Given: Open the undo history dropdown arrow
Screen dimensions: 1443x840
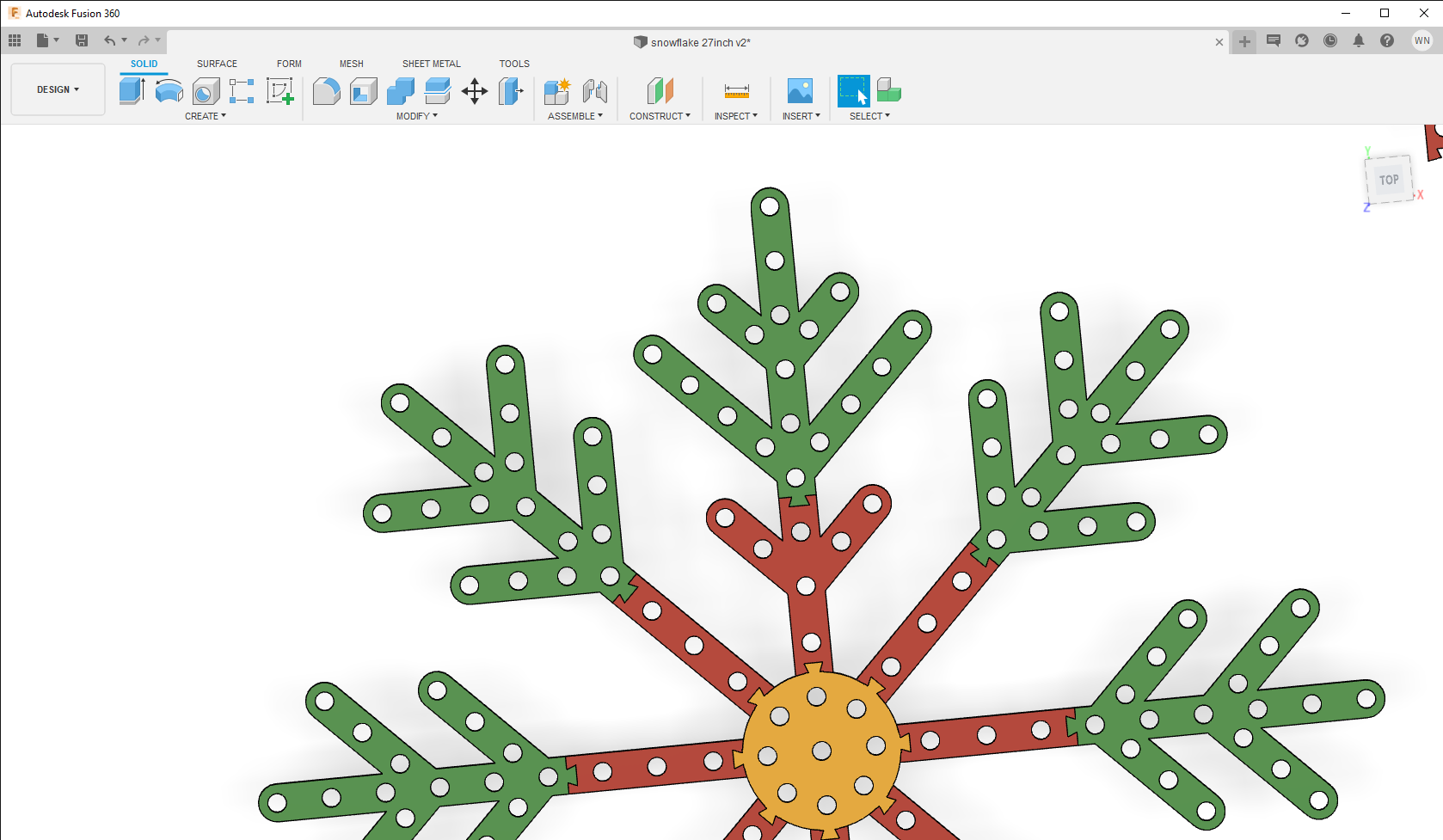Looking at the screenshot, I should [x=125, y=40].
